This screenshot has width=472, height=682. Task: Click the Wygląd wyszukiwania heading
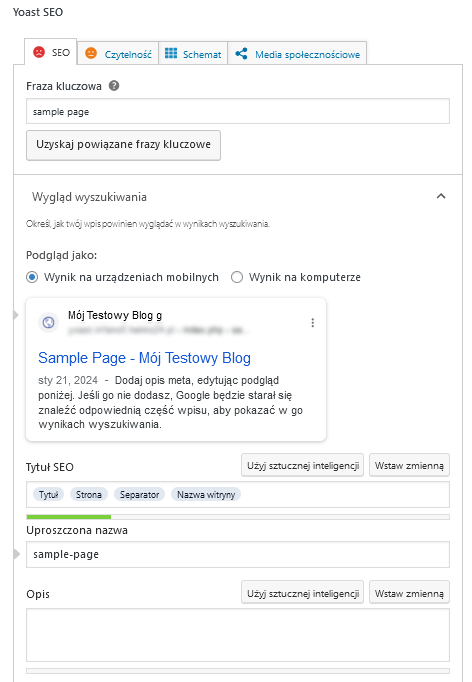click(x=89, y=197)
